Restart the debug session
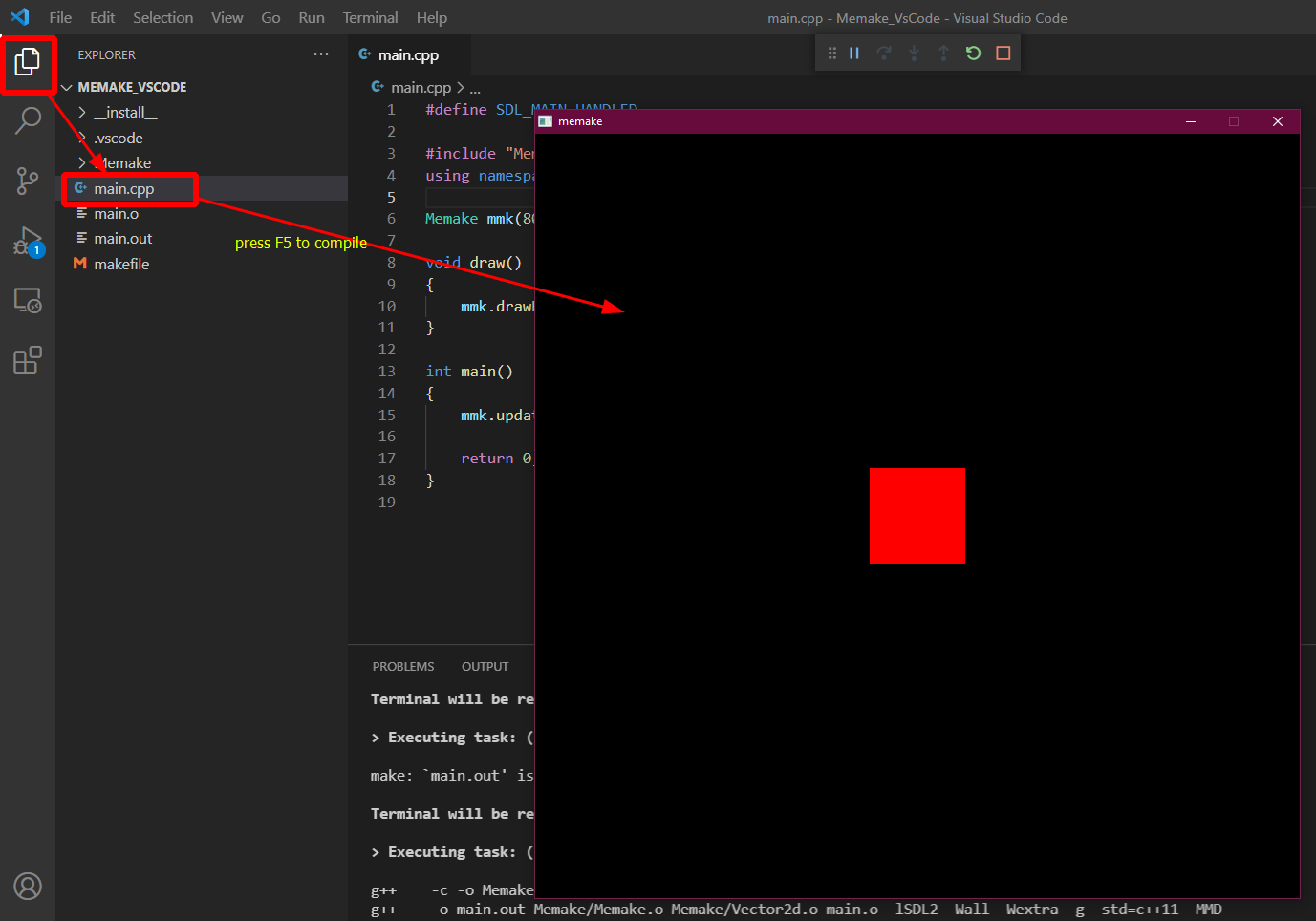This screenshot has width=1316, height=921. click(x=973, y=54)
